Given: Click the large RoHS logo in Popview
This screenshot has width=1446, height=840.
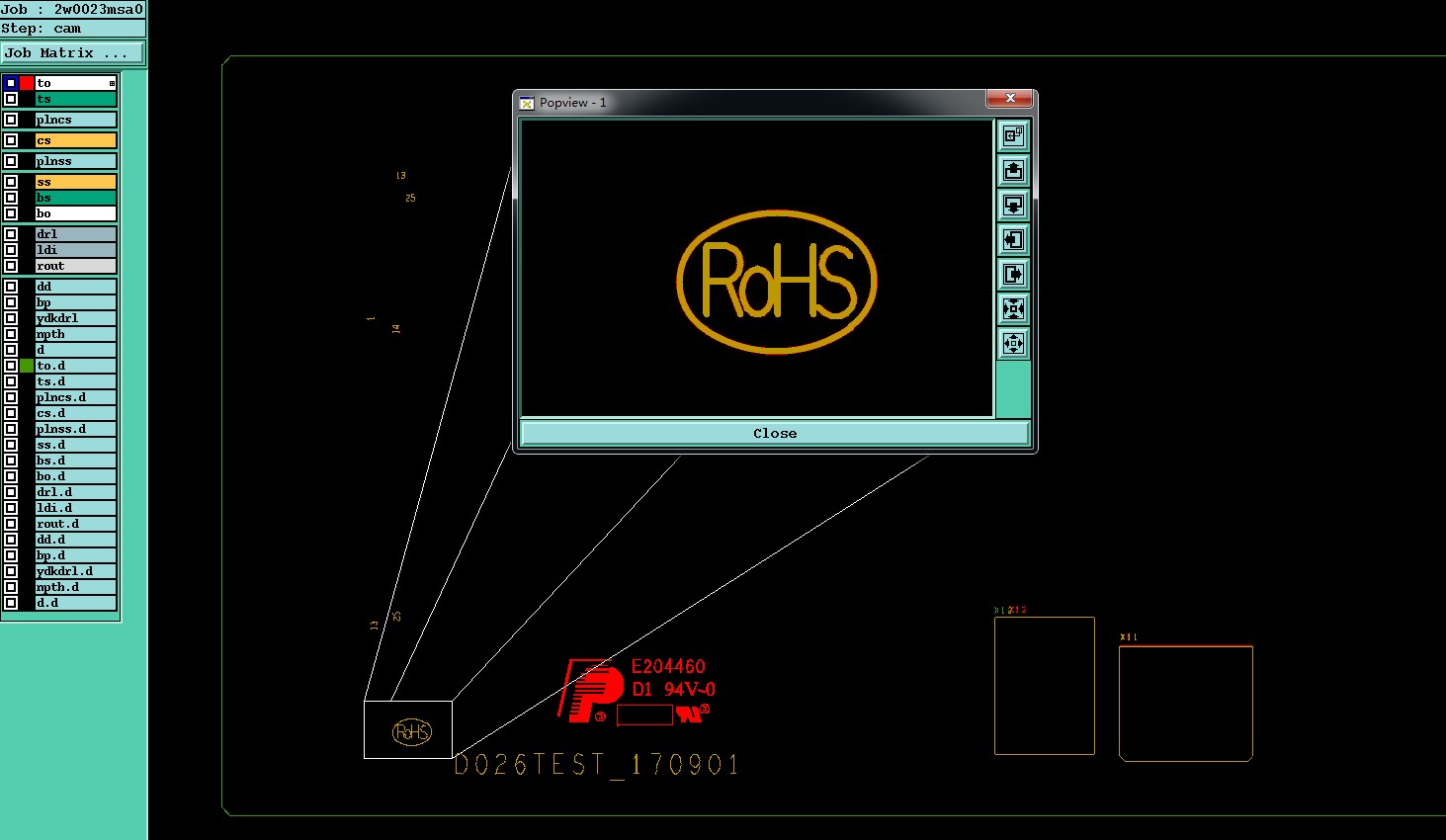Looking at the screenshot, I should pyautogui.click(x=777, y=282).
